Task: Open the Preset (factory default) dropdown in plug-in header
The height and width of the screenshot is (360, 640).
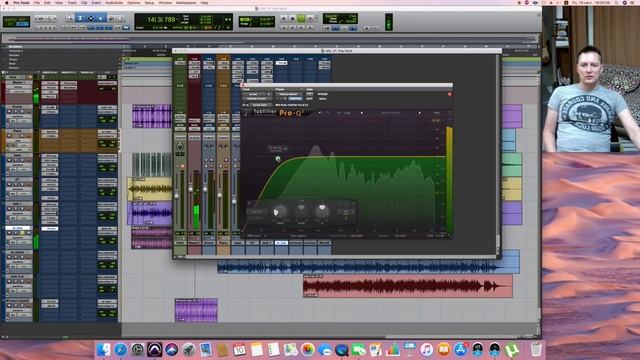Action: click(289, 94)
